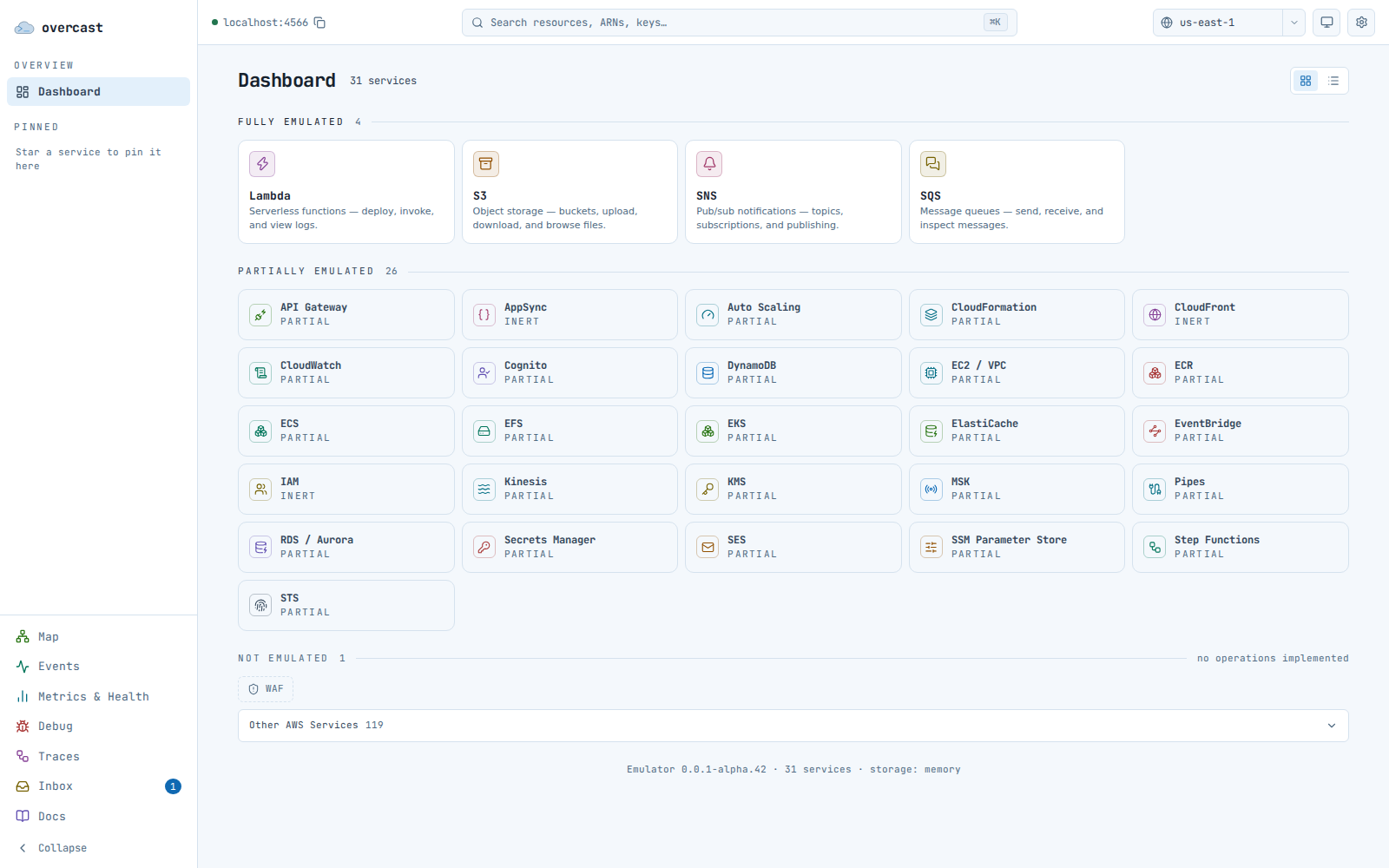
Task: Focus the search resources field
Action: click(739, 23)
